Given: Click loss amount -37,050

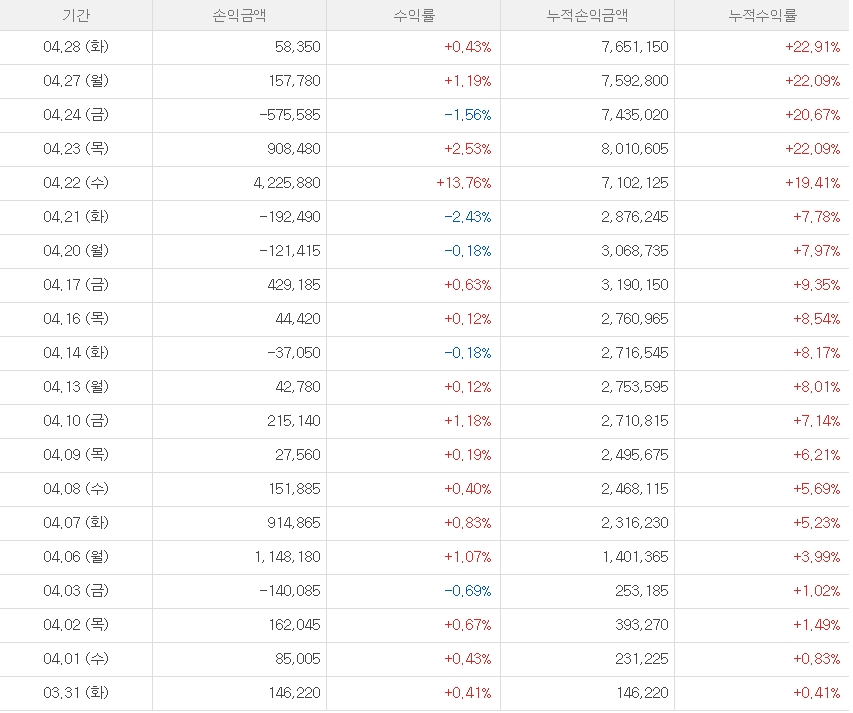Looking at the screenshot, I should (x=294, y=352).
